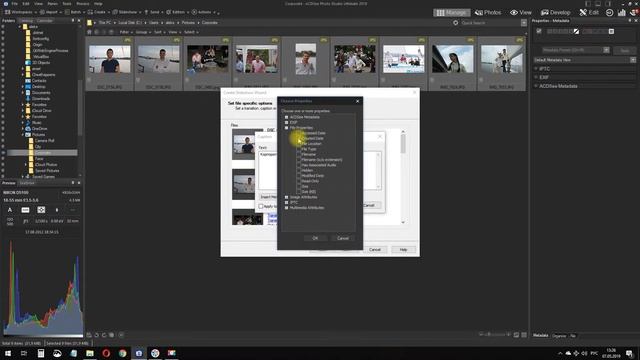Toggle the Apply checkbox in the Caption dialog
The width and height of the screenshot is (640, 360).
click(x=260, y=206)
